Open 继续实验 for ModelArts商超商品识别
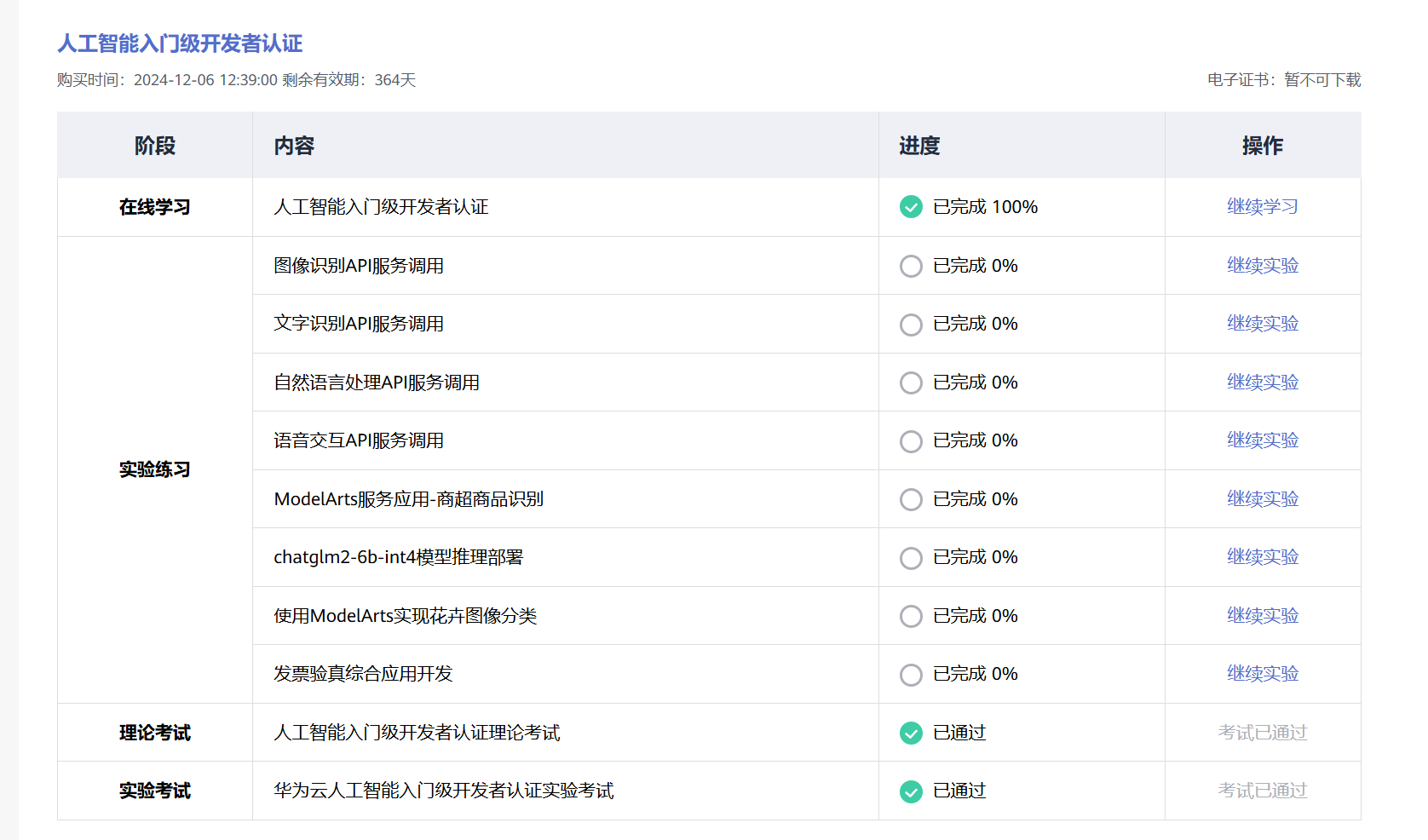The width and height of the screenshot is (1428, 840). tap(1263, 499)
